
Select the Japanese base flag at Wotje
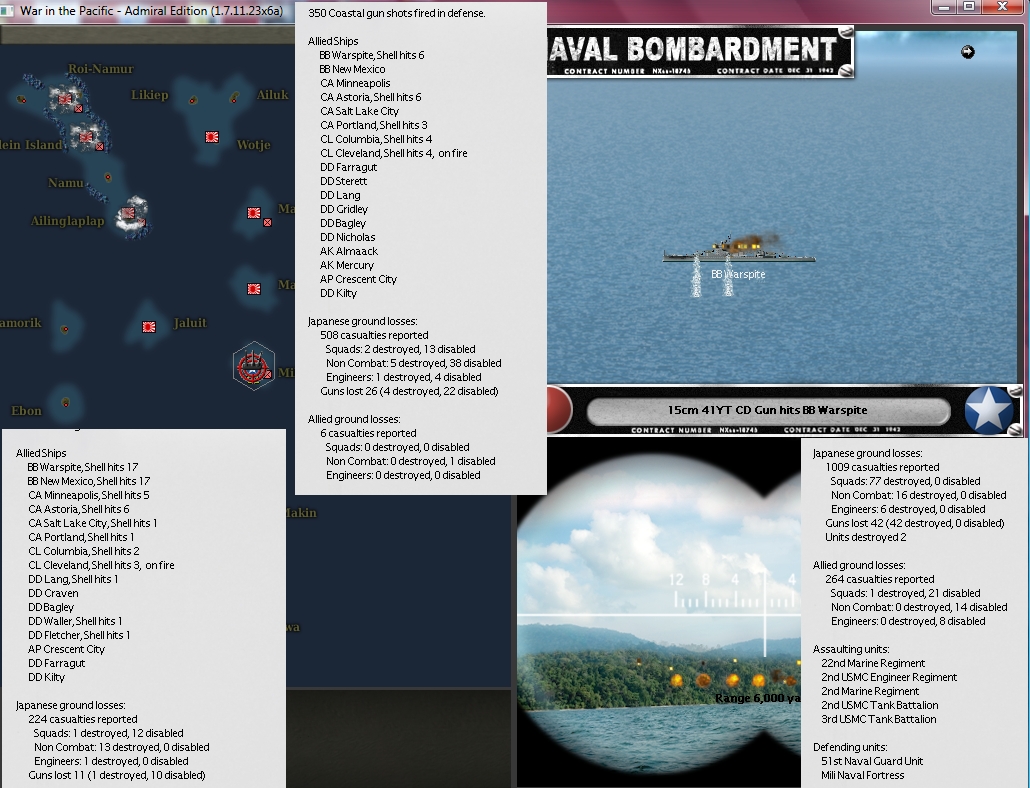212,137
